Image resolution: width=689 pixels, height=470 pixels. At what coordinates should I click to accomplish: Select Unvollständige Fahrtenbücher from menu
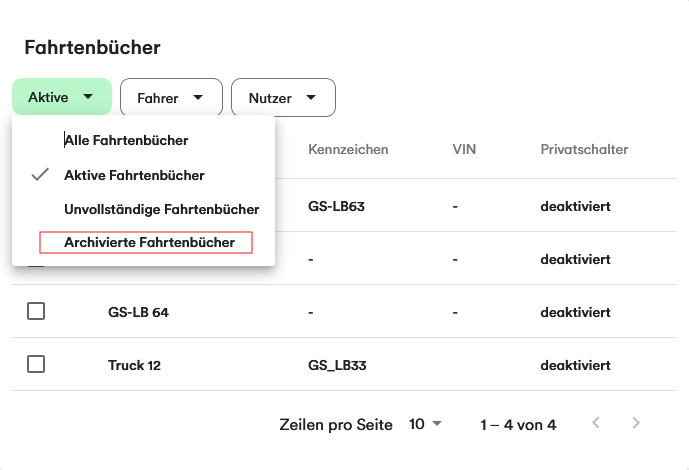click(x=161, y=209)
